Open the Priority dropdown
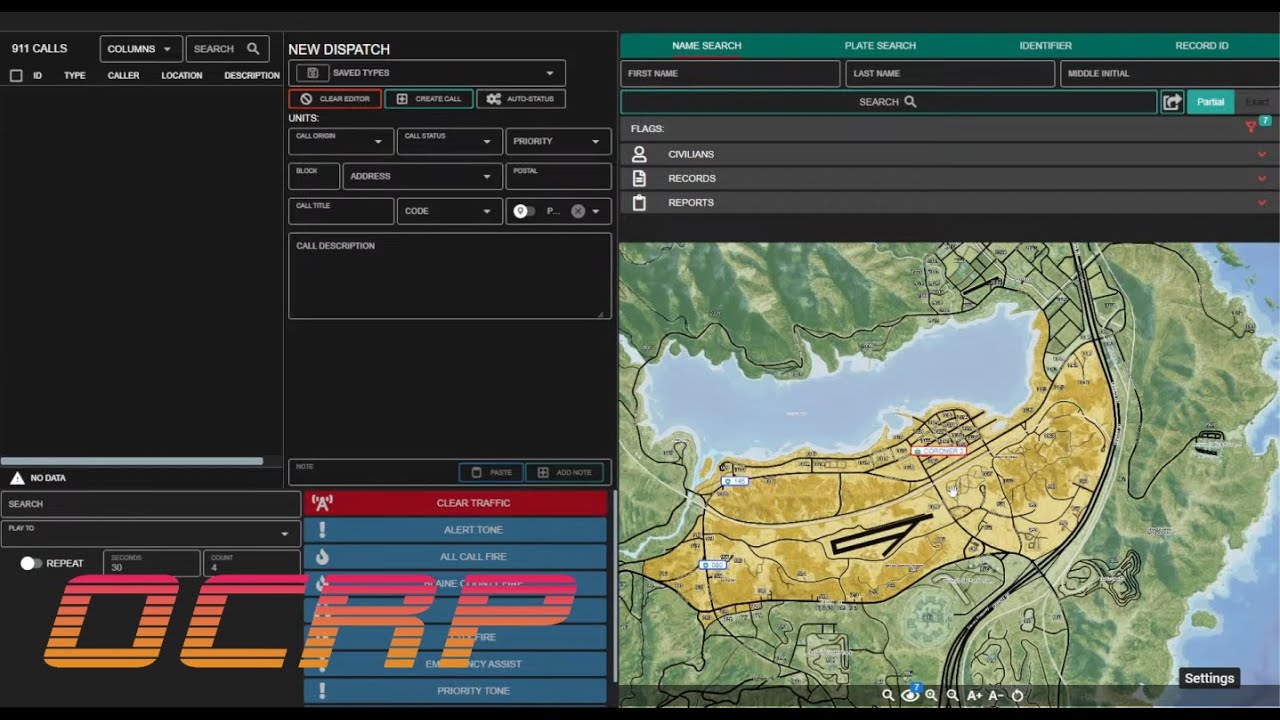The height and width of the screenshot is (720, 1280). click(558, 141)
